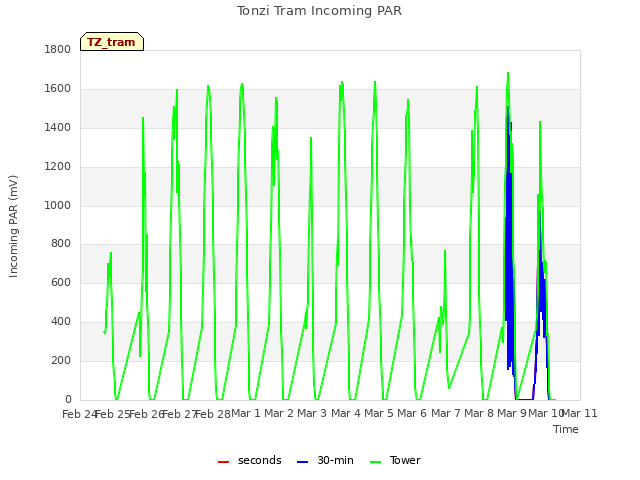Click the chart title Tonzi Tram Incoming PAR
This screenshot has width=640, height=480.
point(319,11)
